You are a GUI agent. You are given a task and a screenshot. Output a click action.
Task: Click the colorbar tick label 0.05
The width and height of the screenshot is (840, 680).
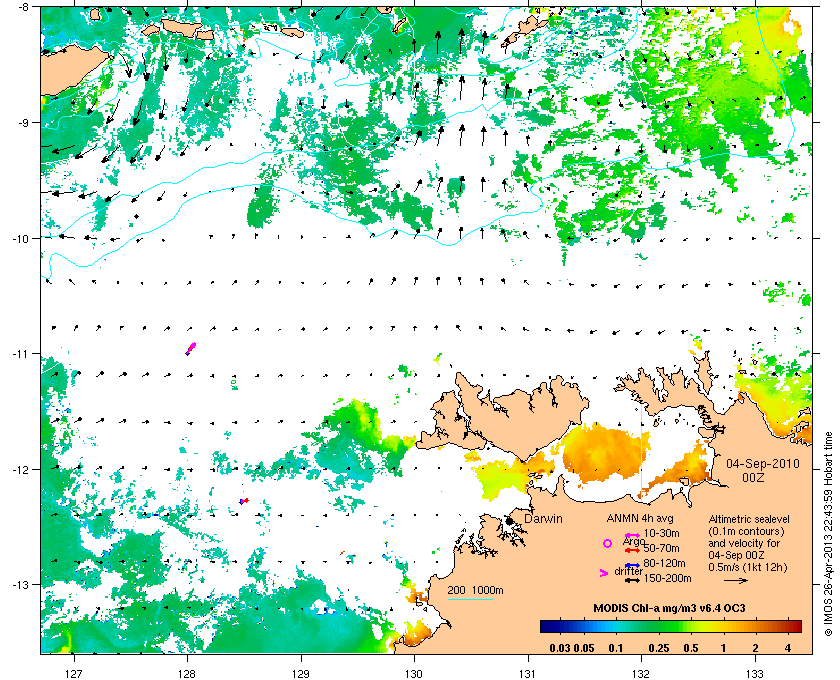584,648
